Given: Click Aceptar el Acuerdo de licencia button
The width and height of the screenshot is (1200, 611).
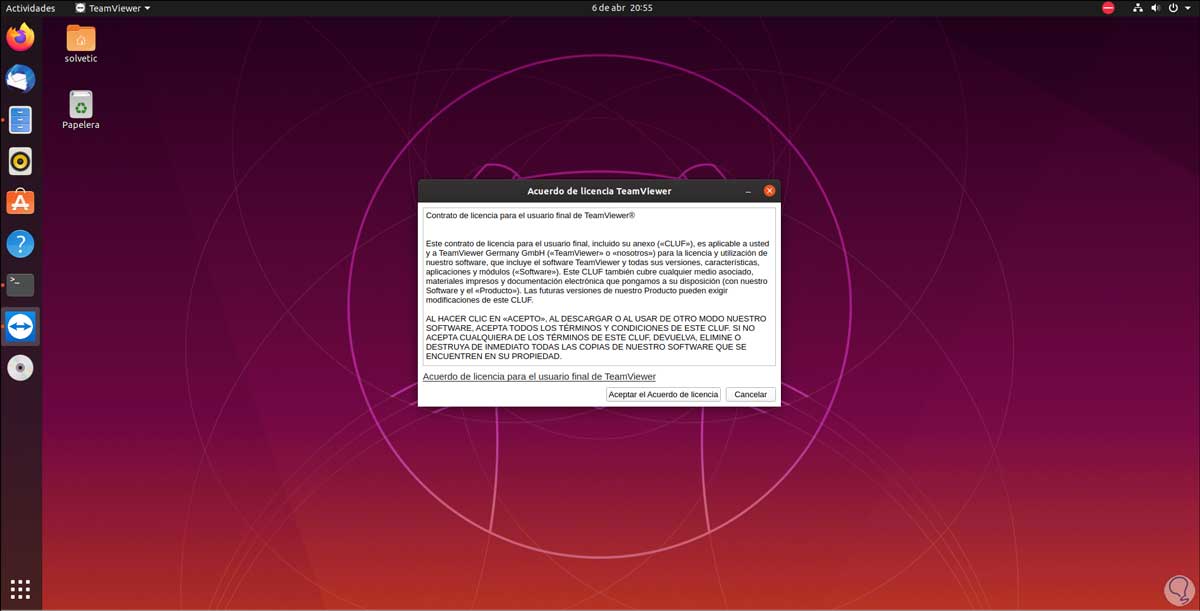Looking at the screenshot, I should coord(663,394).
